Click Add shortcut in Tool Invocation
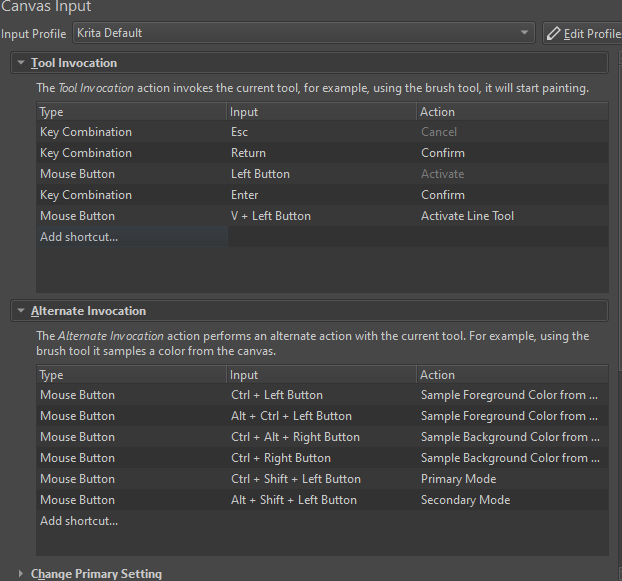622x581 pixels. [x=79, y=237]
